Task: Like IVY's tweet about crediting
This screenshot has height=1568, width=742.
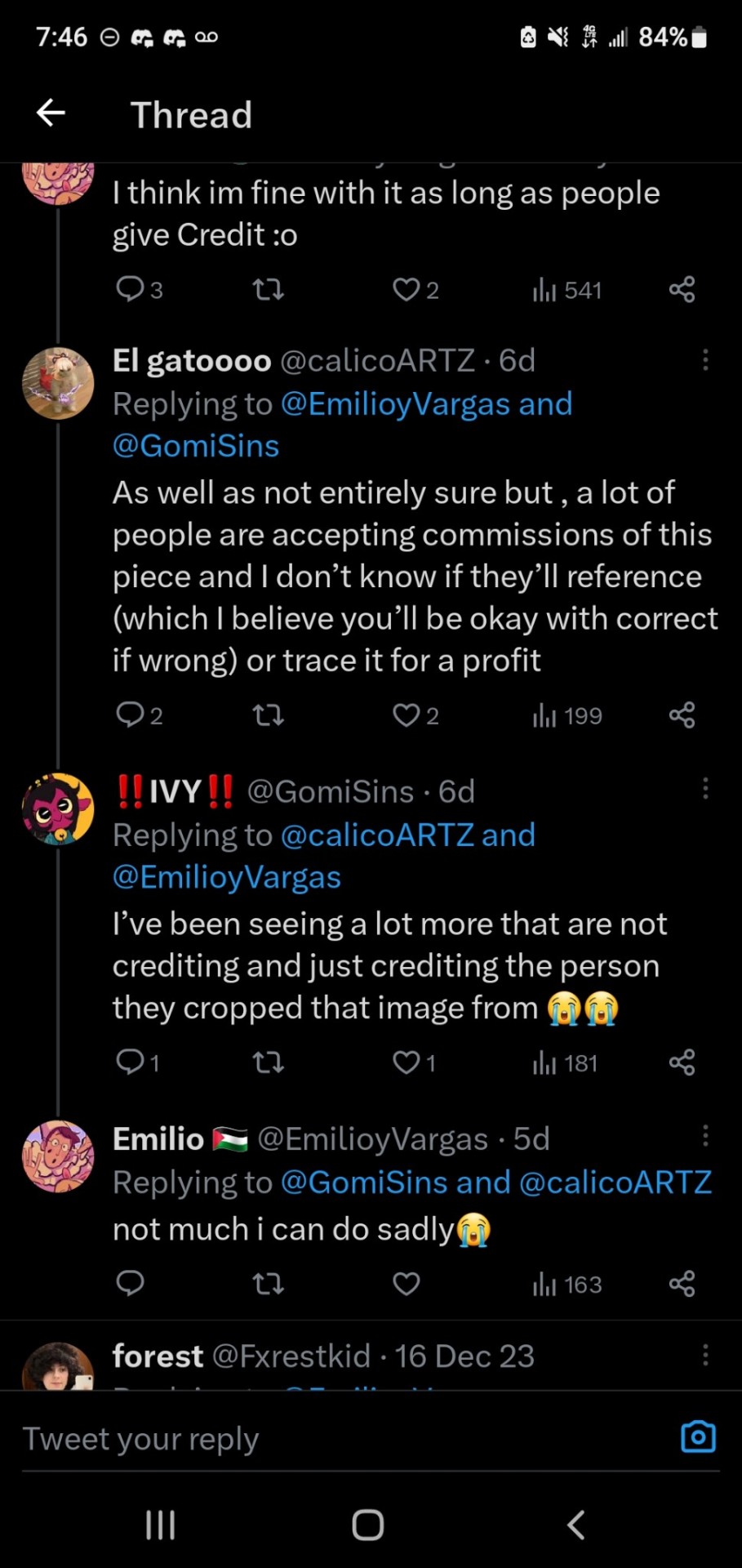Action: click(407, 1062)
